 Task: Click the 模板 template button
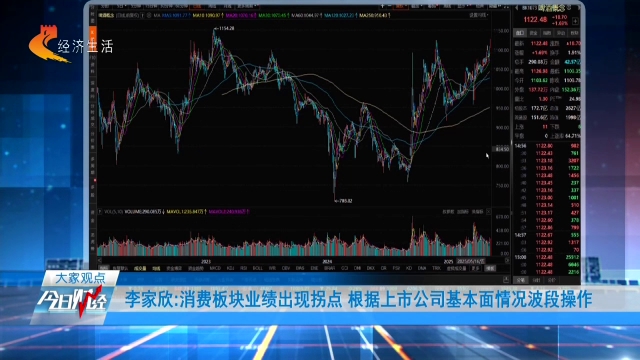coord(490,268)
